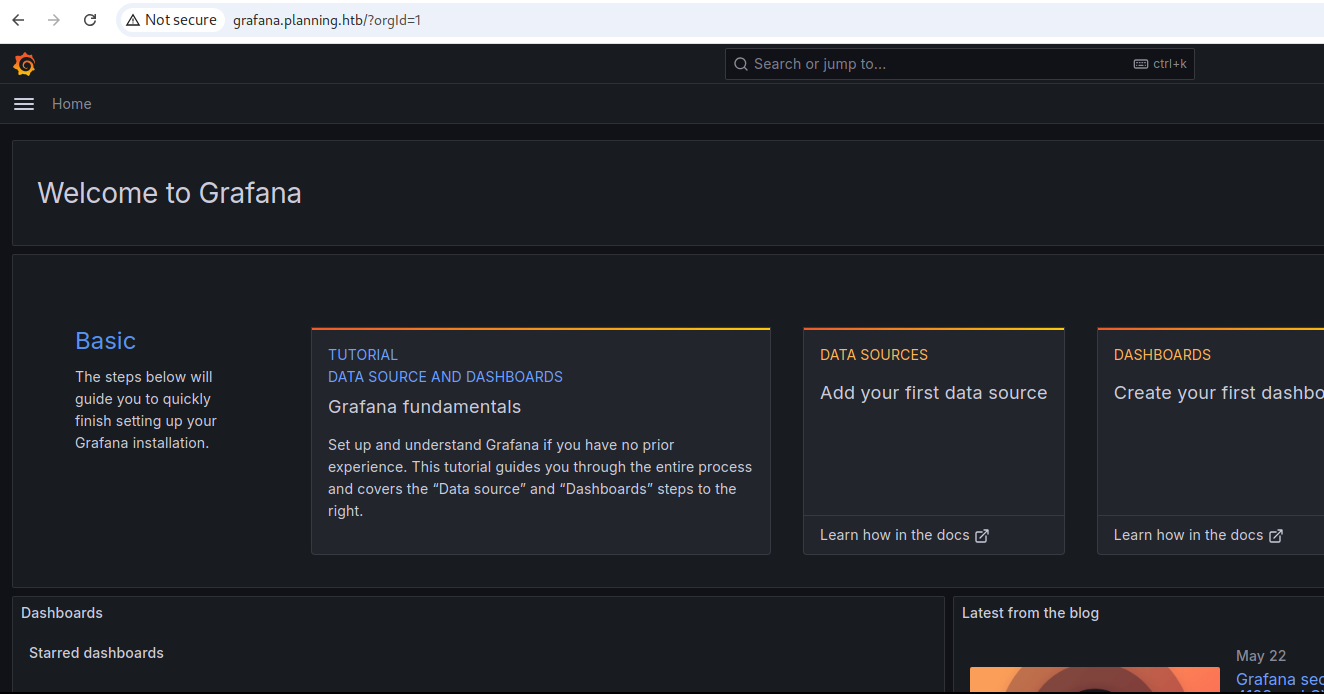The image size is (1324, 694).
Task: Open "Learn how in the docs" for data sources
Action: tap(895, 535)
